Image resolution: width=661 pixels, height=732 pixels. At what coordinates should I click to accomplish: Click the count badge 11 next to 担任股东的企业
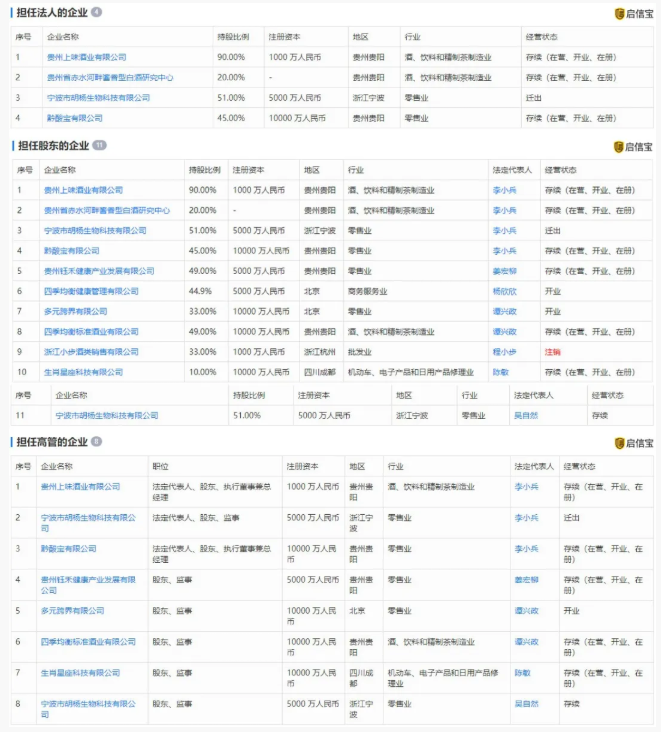99,145
